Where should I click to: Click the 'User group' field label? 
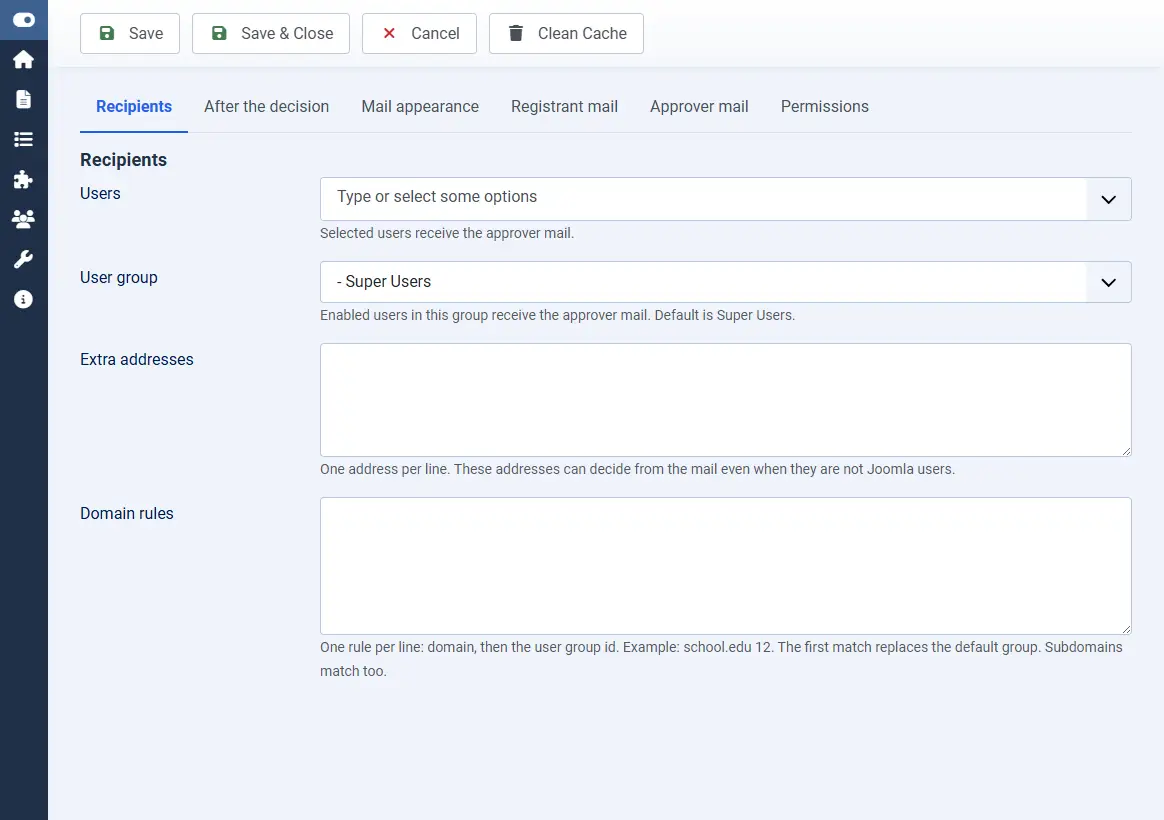point(119,278)
